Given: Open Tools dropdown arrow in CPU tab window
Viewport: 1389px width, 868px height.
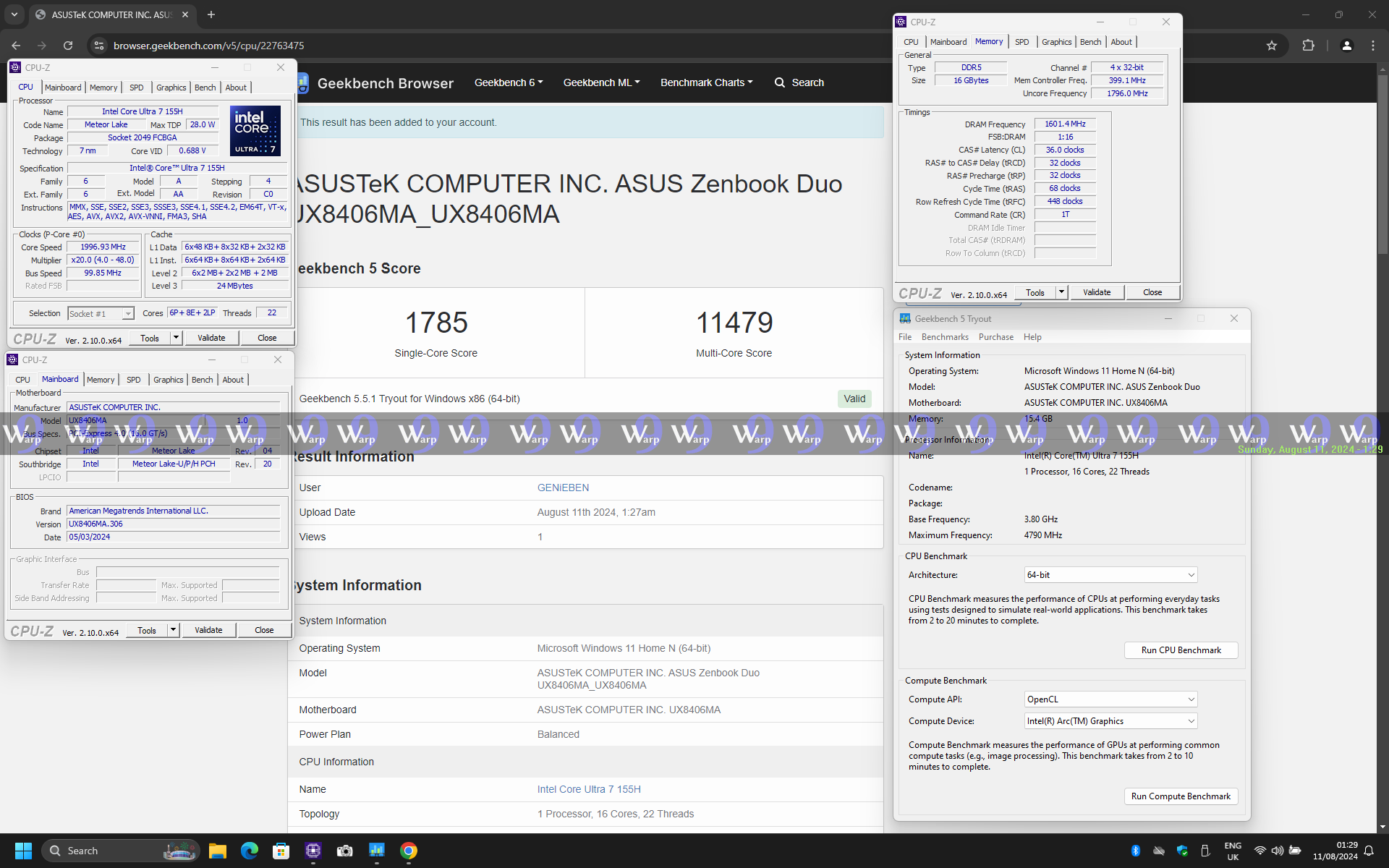Looking at the screenshot, I should pos(176,338).
